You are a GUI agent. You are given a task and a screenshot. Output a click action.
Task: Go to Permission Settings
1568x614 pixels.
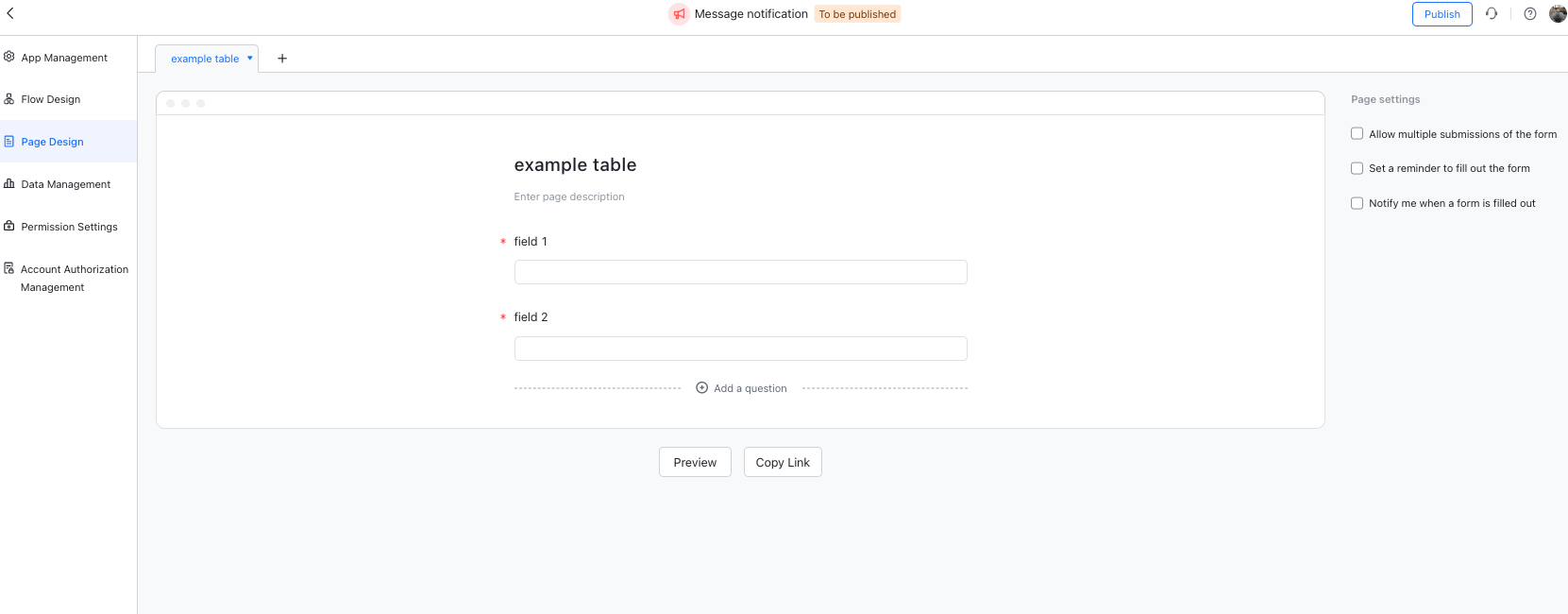click(68, 226)
